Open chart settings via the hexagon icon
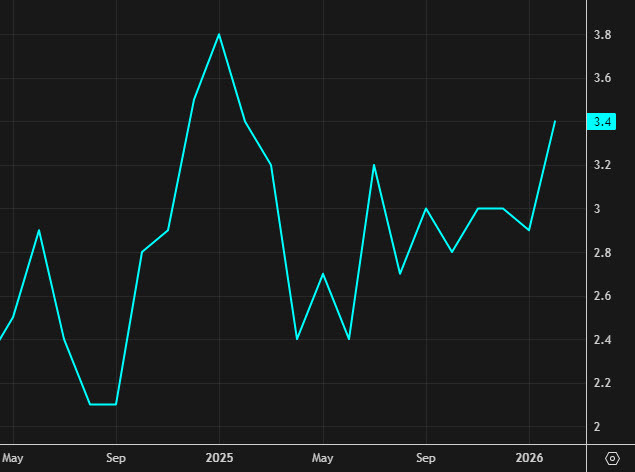The height and width of the screenshot is (472, 635). coord(612,458)
